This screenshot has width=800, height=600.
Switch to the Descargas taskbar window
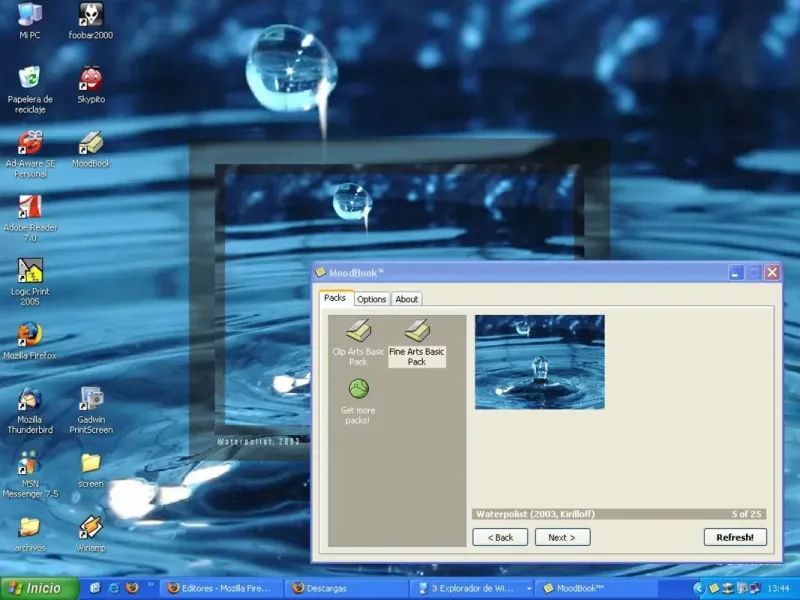point(347,588)
